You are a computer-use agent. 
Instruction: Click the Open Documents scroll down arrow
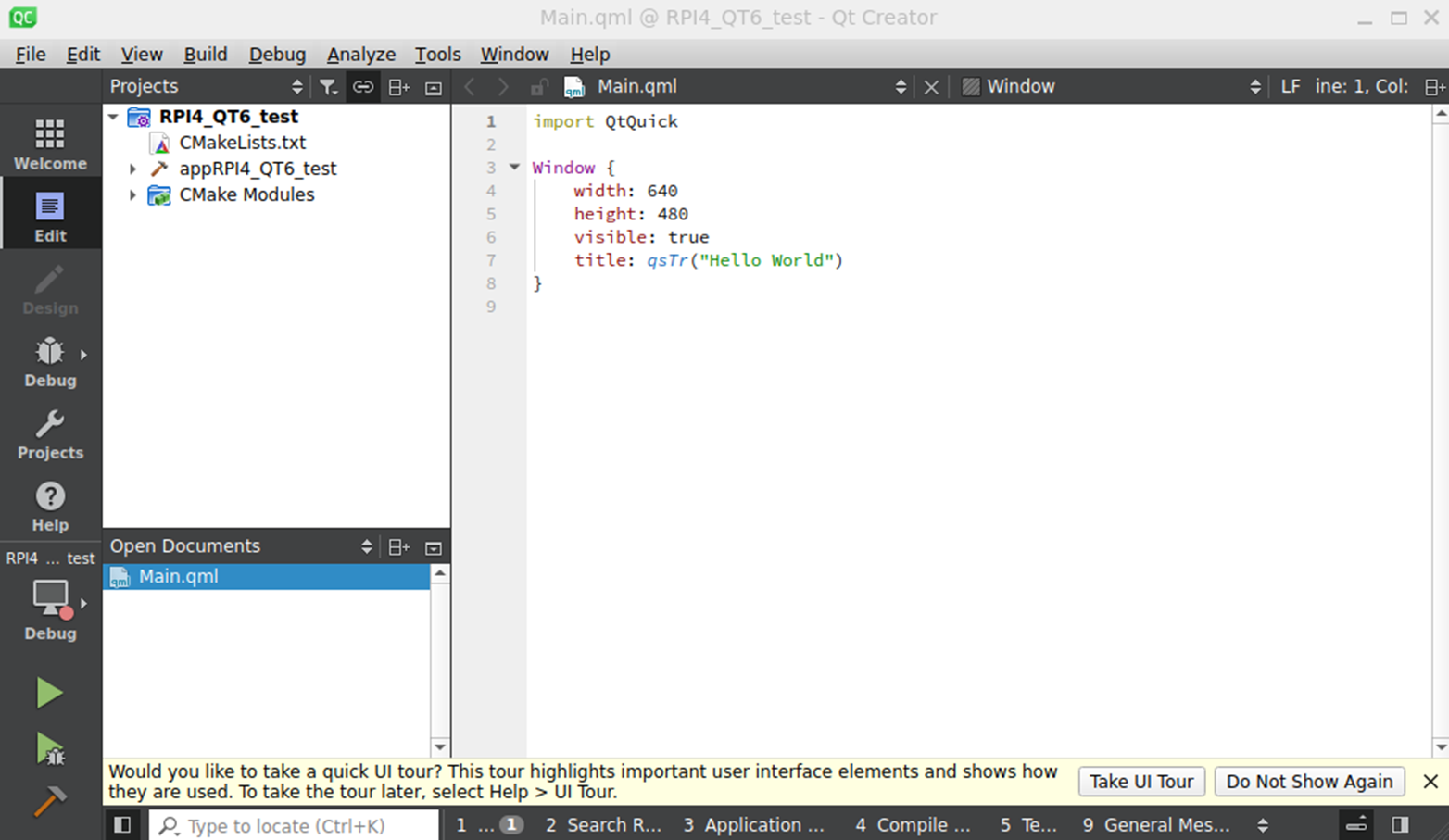(x=440, y=747)
